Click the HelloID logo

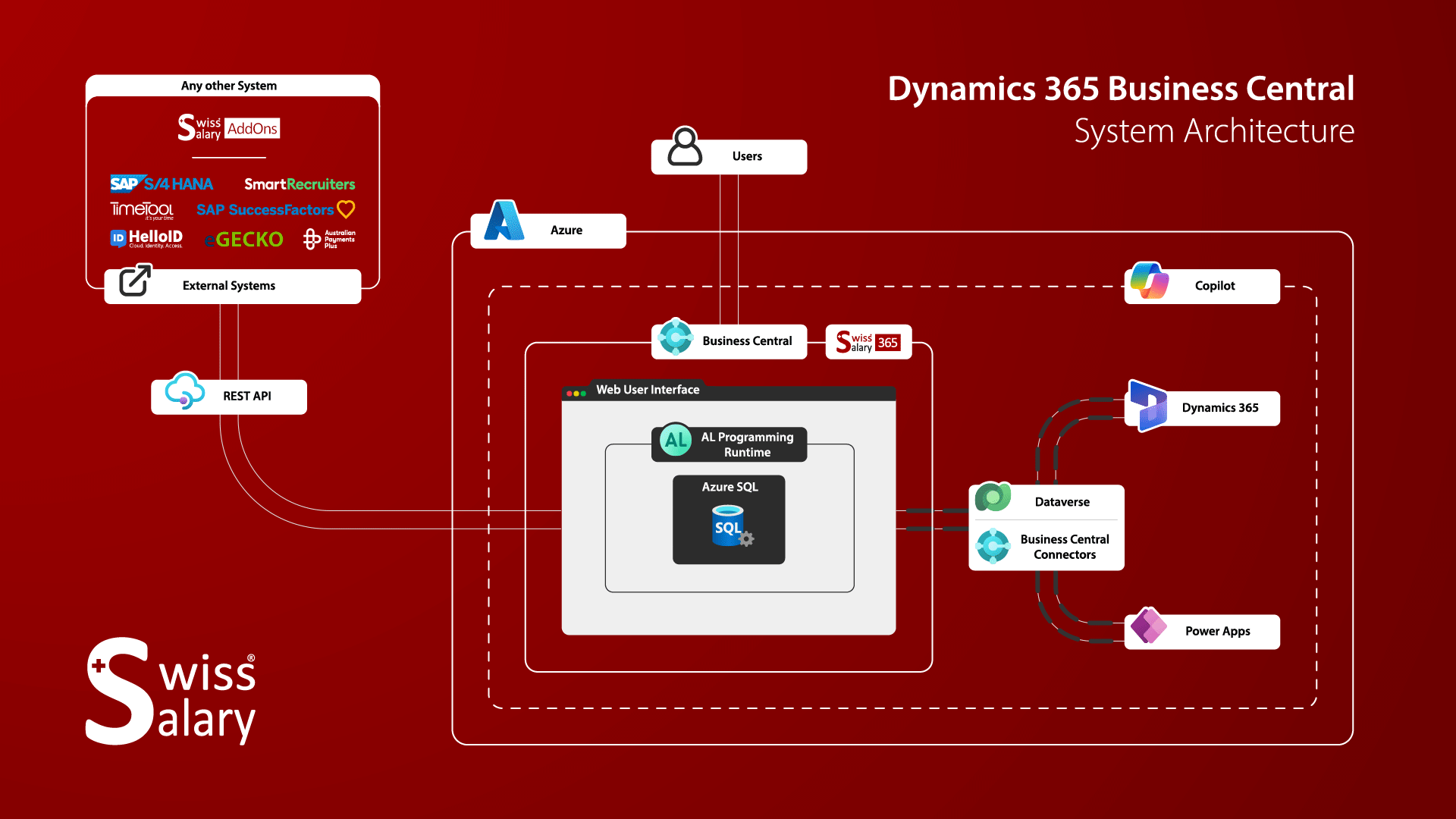[146, 239]
